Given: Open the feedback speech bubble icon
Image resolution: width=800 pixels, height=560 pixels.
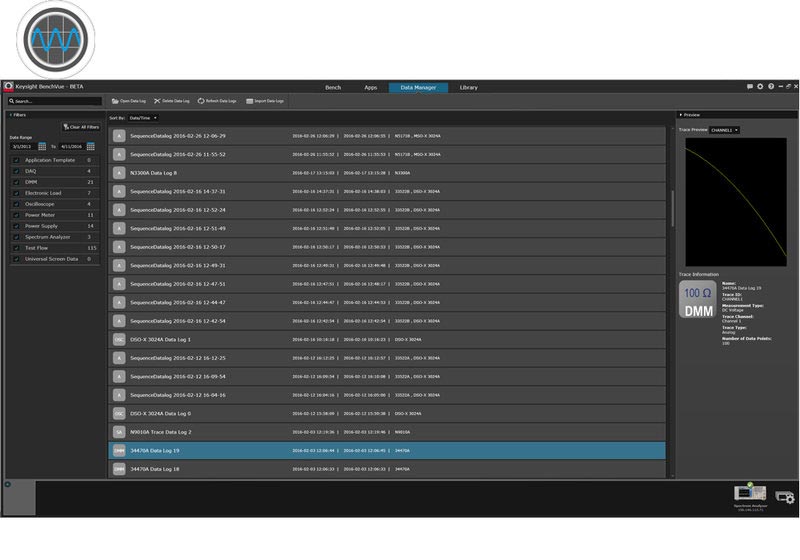Looking at the screenshot, I should click(x=749, y=87).
